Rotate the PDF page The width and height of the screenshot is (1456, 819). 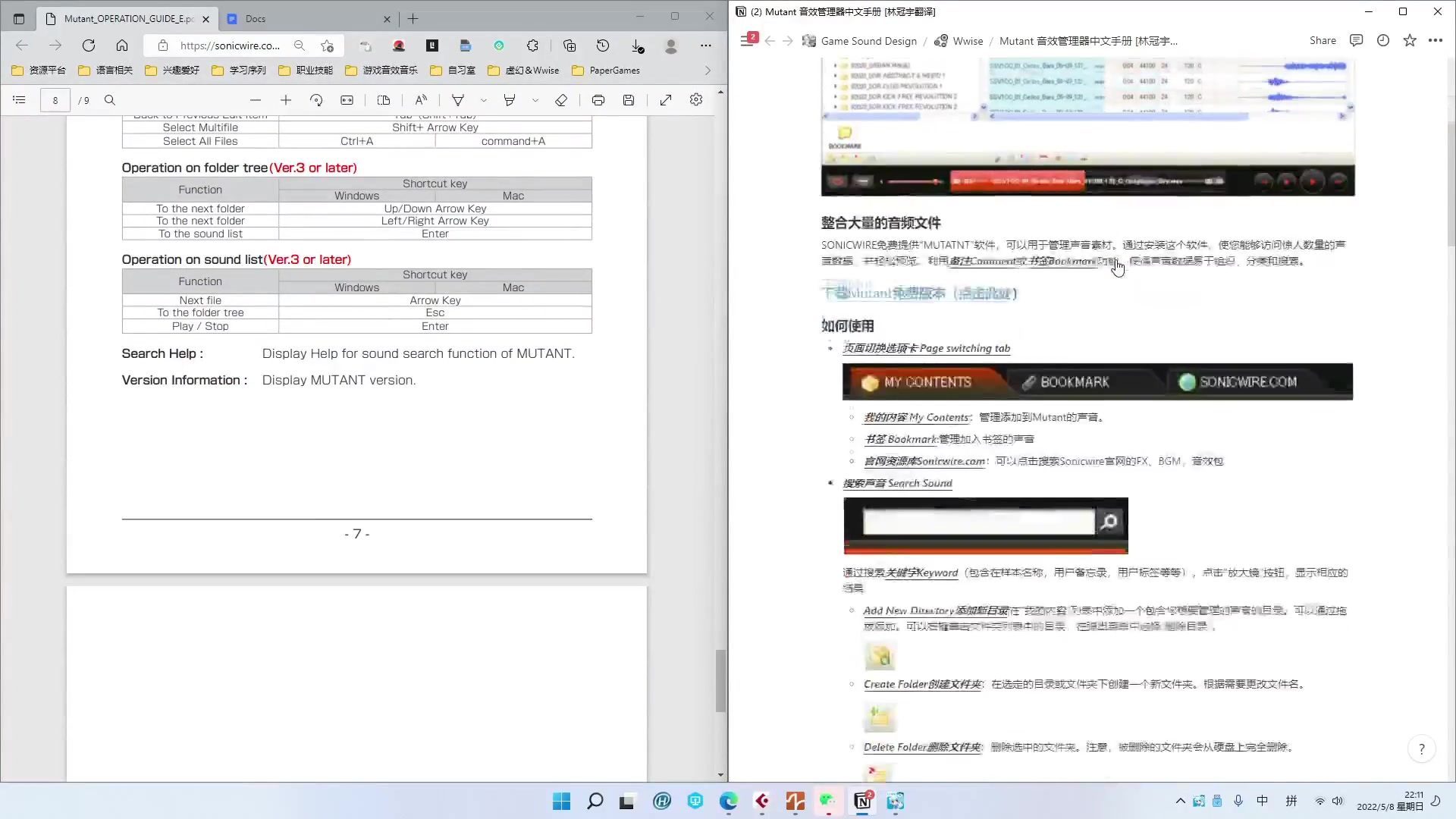point(316,100)
